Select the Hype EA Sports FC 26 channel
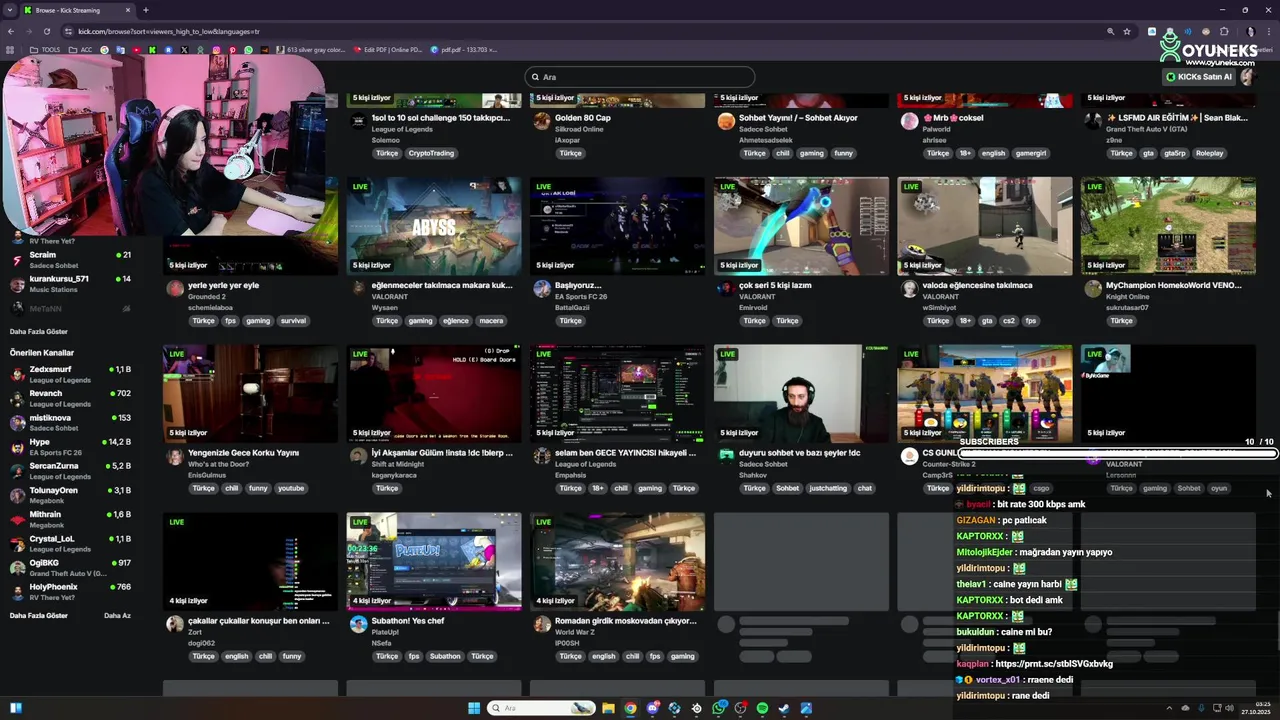The height and width of the screenshot is (720, 1280). click(70, 446)
